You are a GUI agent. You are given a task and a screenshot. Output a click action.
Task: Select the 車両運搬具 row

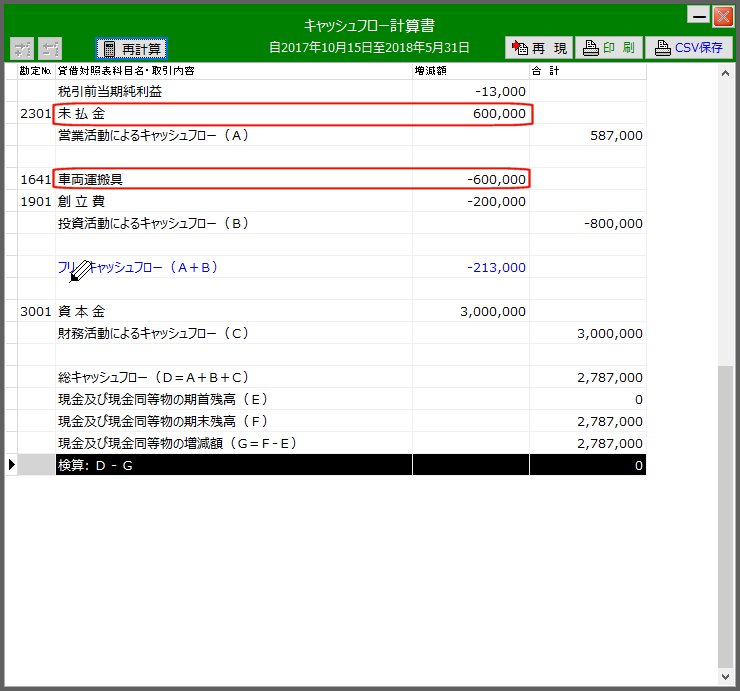pos(234,179)
